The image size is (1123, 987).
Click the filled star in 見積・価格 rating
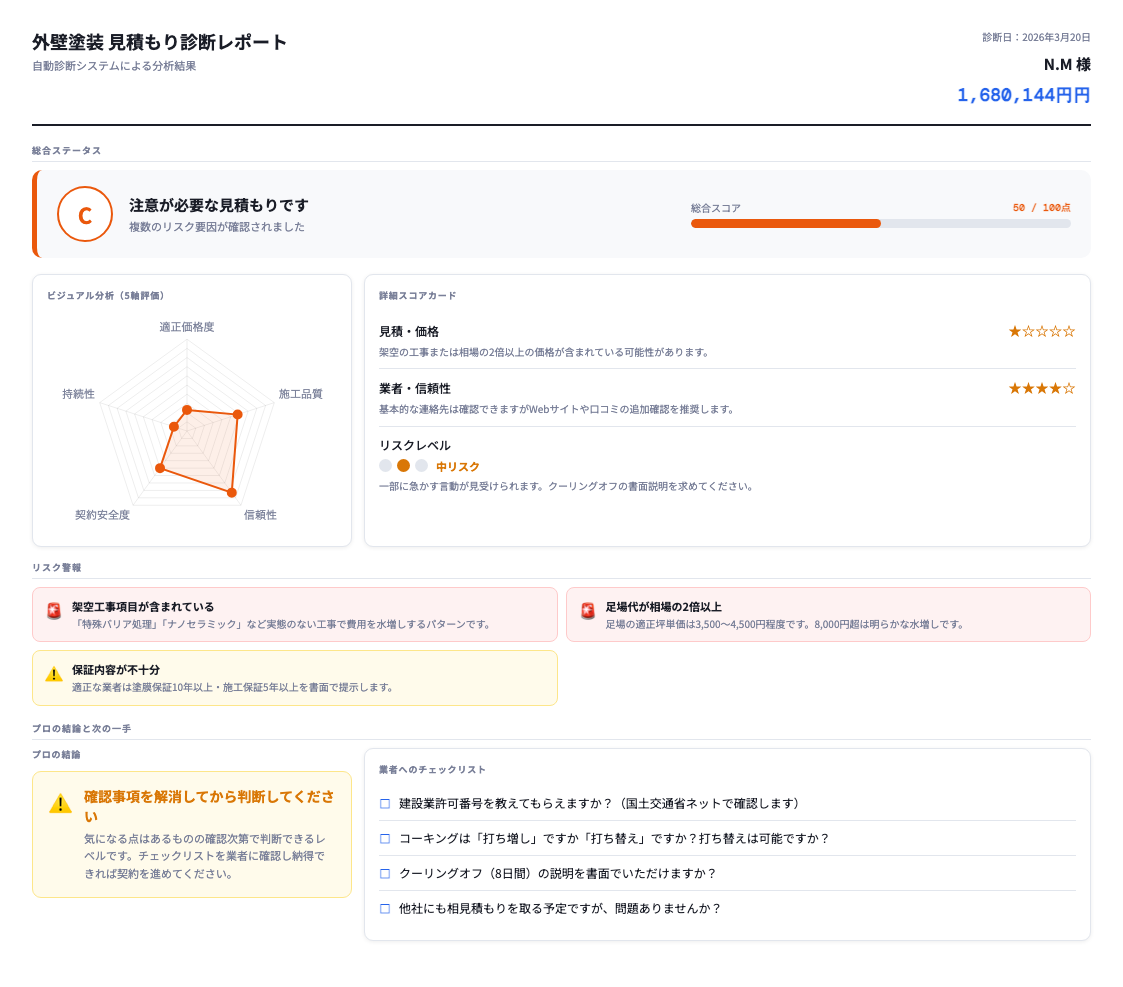tap(1015, 330)
